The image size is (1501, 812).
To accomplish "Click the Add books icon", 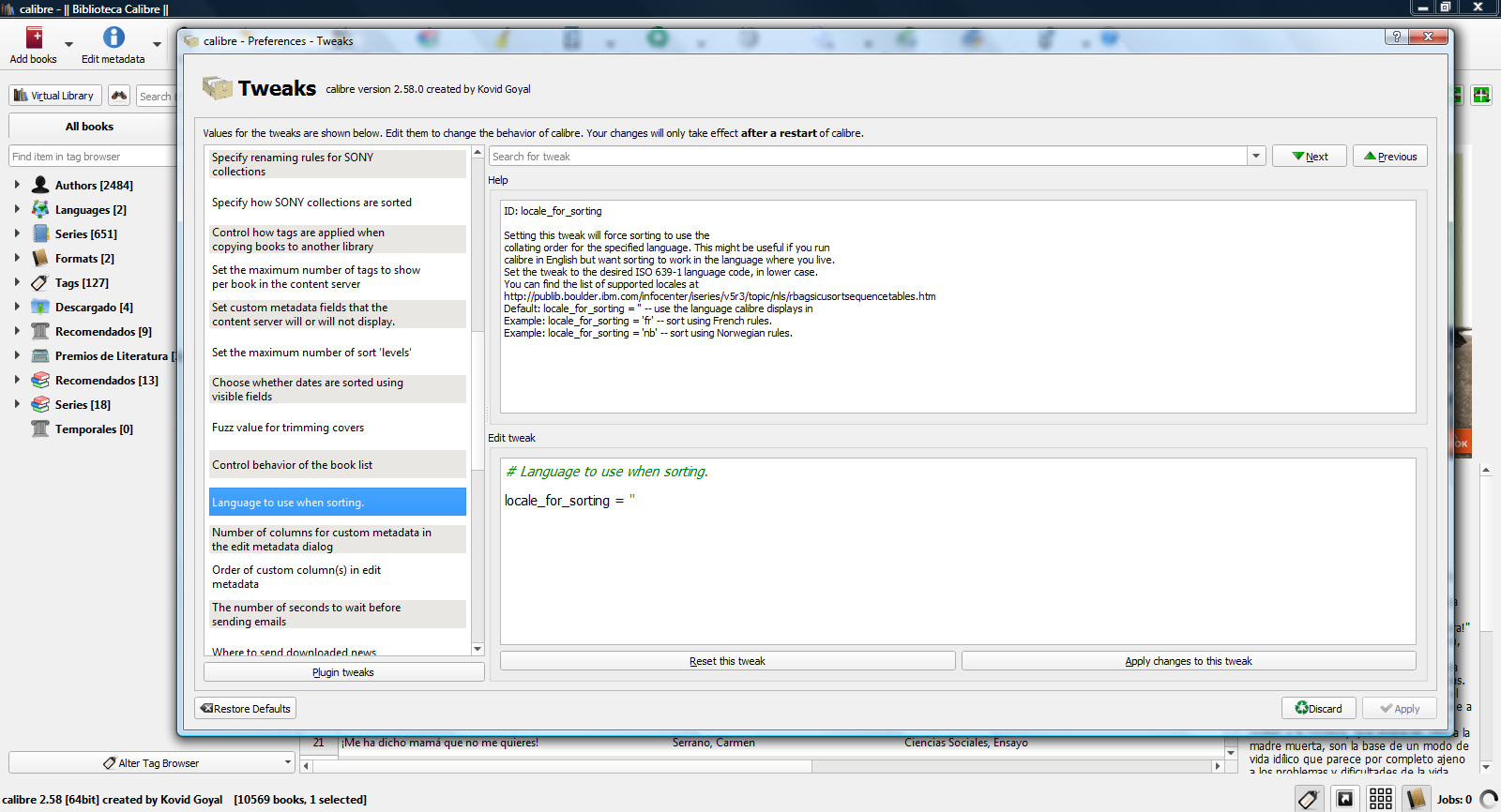I will (34, 38).
